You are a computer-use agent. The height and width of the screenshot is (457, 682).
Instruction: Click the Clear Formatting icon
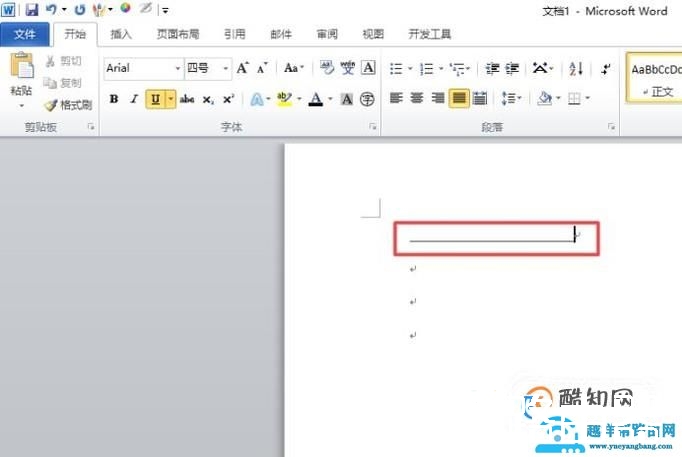[327, 68]
